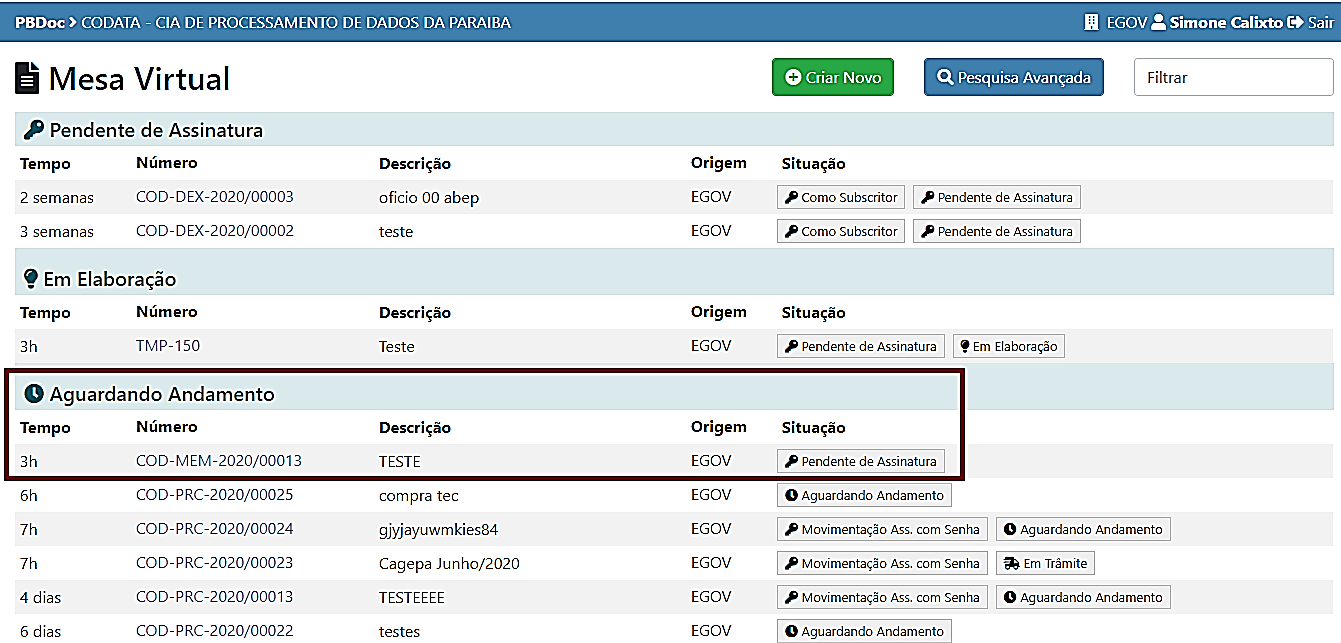The width and height of the screenshot is (1341, 643).
Task: Click the lightbulb icon beside Em Elaboração heading
Action: (31, 279)
